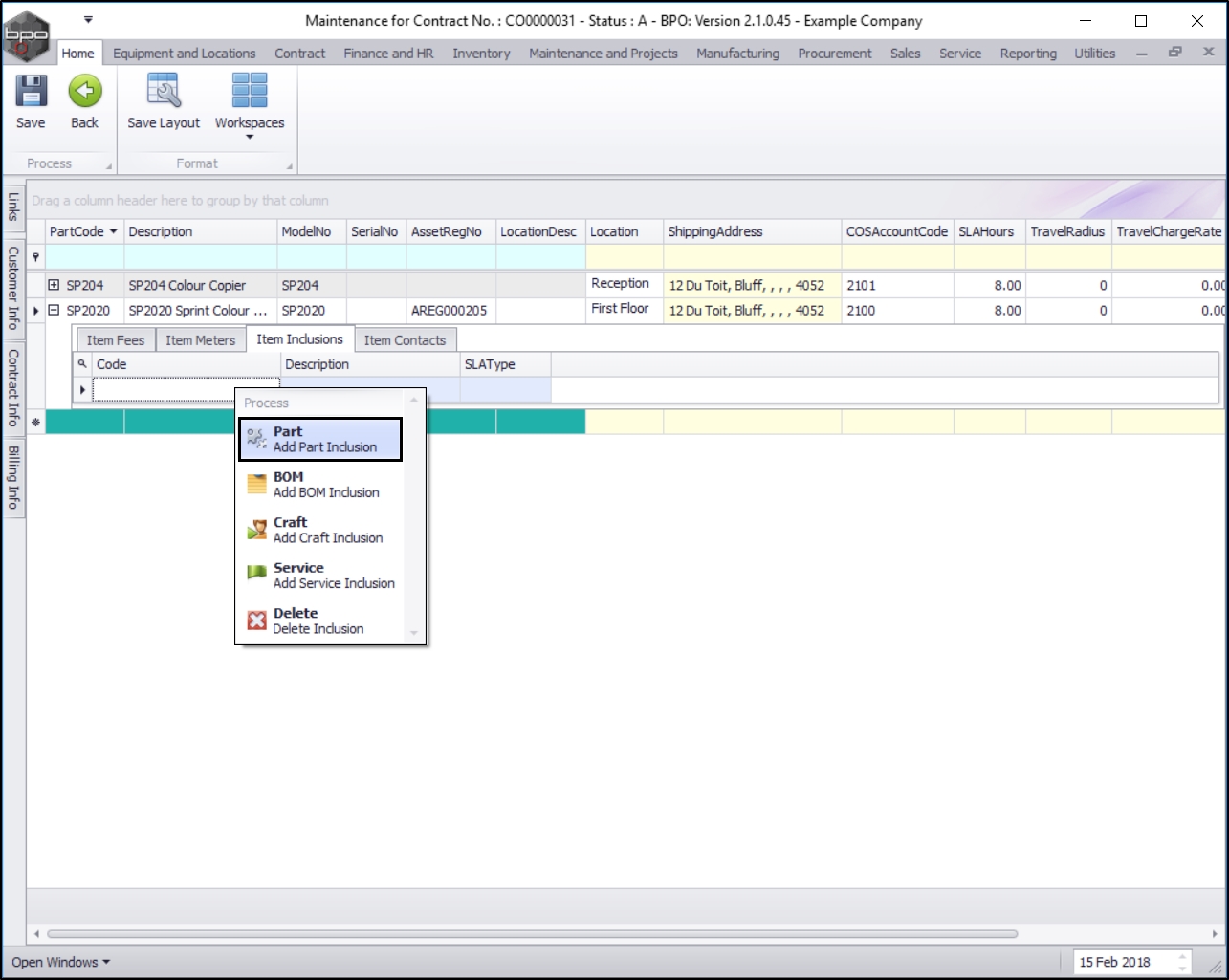Sort by the AssetRegNo column header
The width and height of the screenshot is (1229, 980).
tap(450, 231)
